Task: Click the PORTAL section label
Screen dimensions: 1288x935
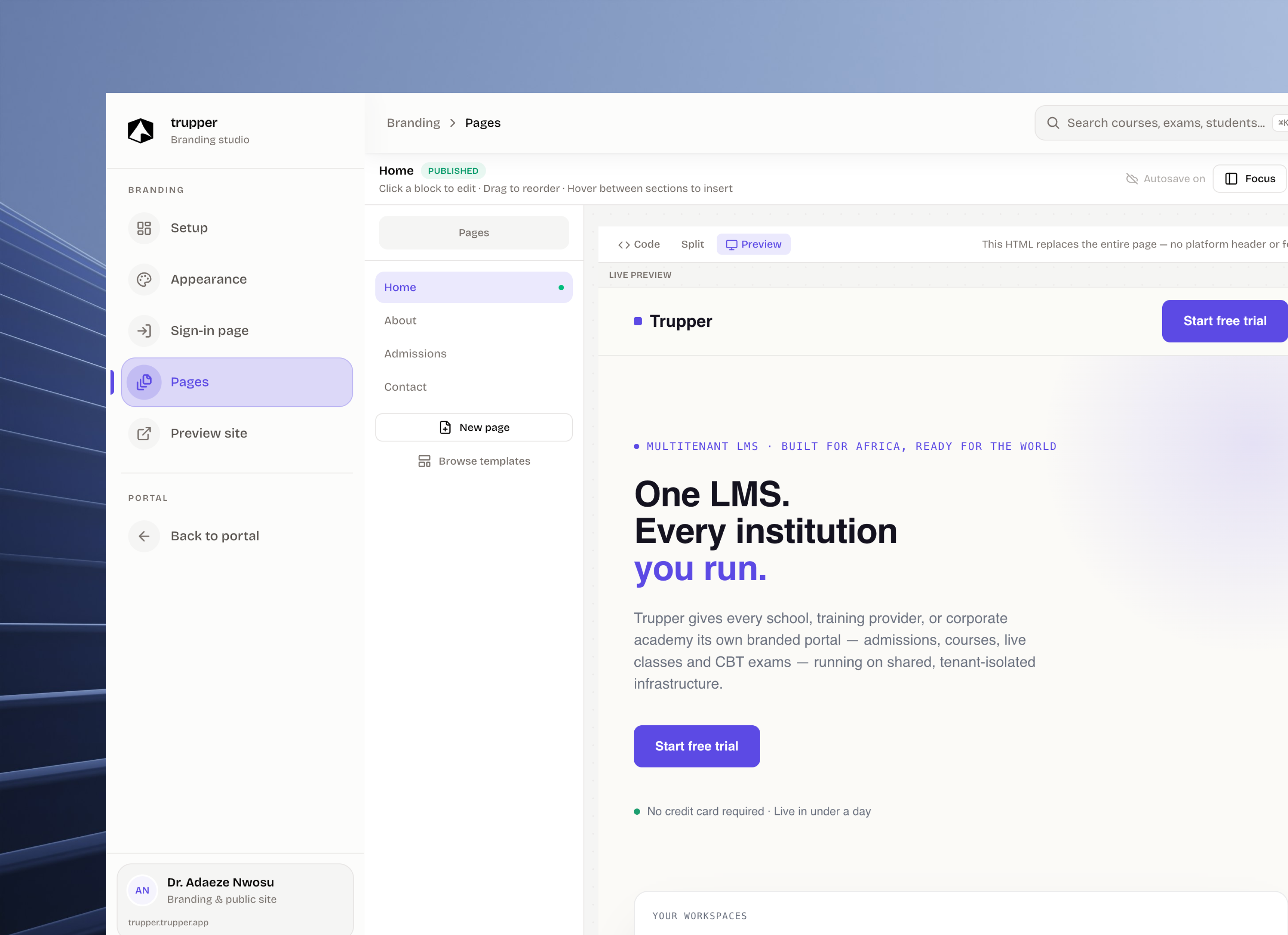Action: click(148, 498)
